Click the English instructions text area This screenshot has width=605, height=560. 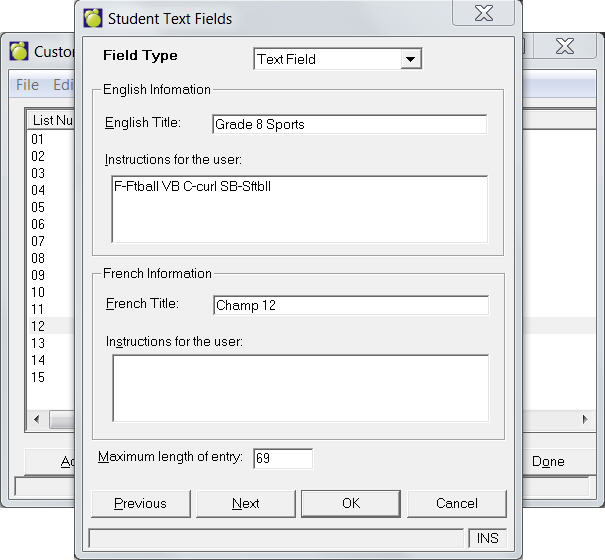pyautogui.click(x=299, y=209)
